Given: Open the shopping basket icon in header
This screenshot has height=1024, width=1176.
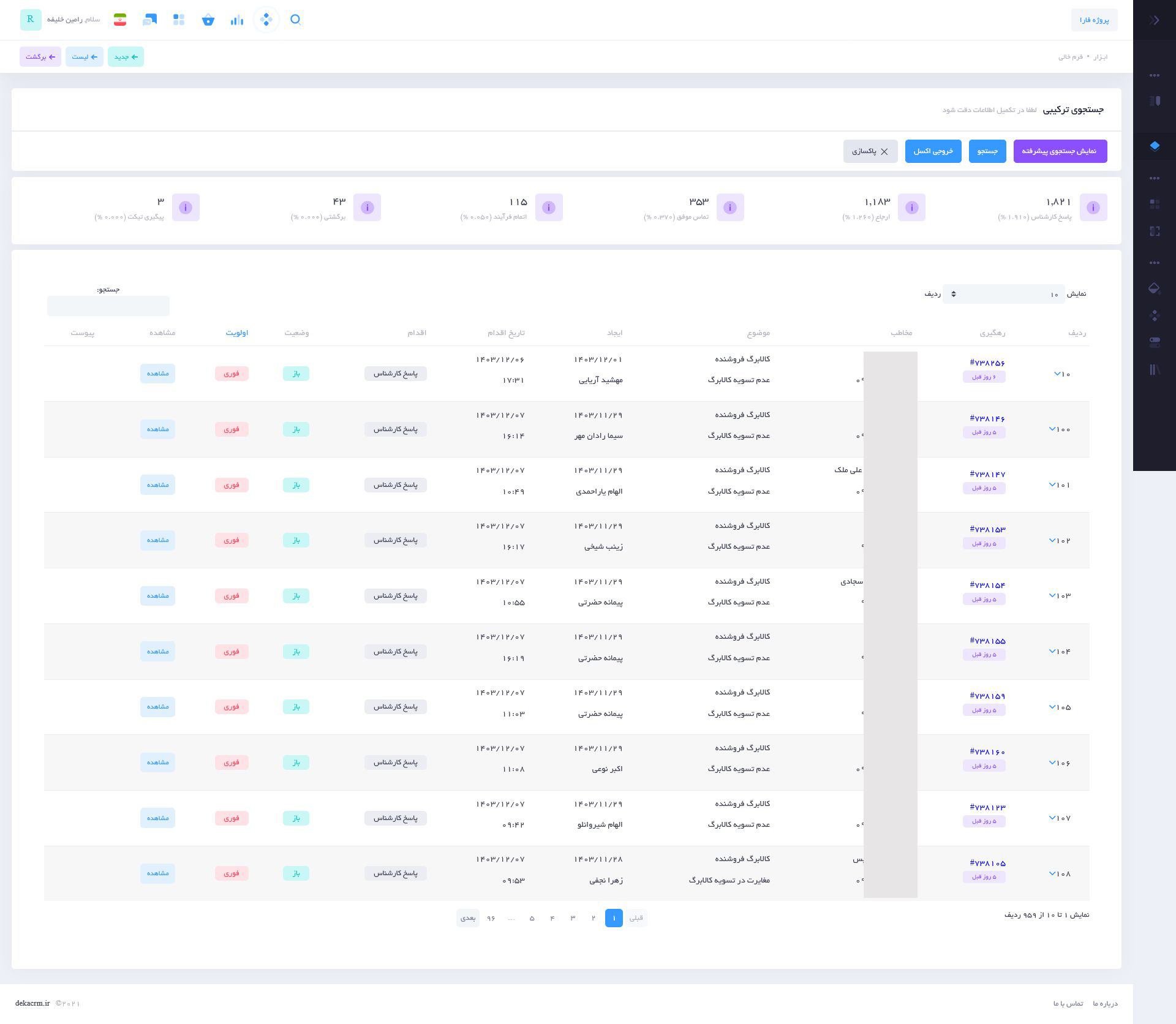Looking at the screenshot, I should (x=208, y=20).
